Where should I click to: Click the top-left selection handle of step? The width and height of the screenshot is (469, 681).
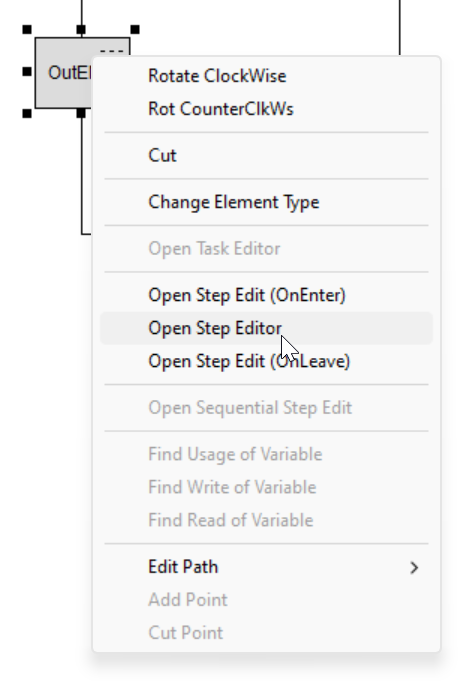[x=27, y=30]
